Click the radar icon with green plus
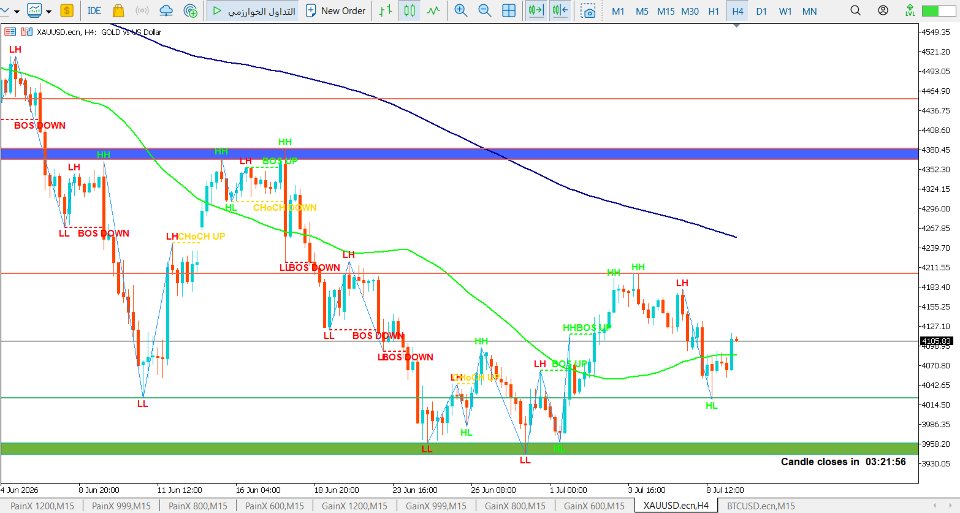960x513 pixels. (x=190, y=10)
